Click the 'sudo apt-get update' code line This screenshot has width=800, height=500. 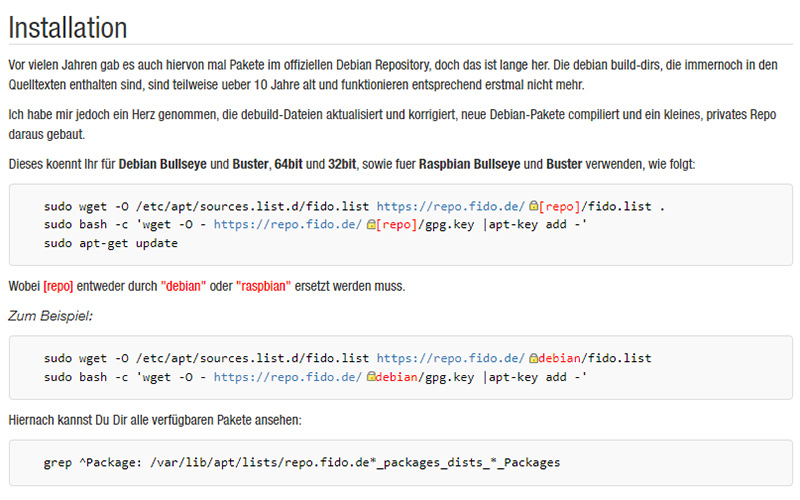[x=111, y=243]
